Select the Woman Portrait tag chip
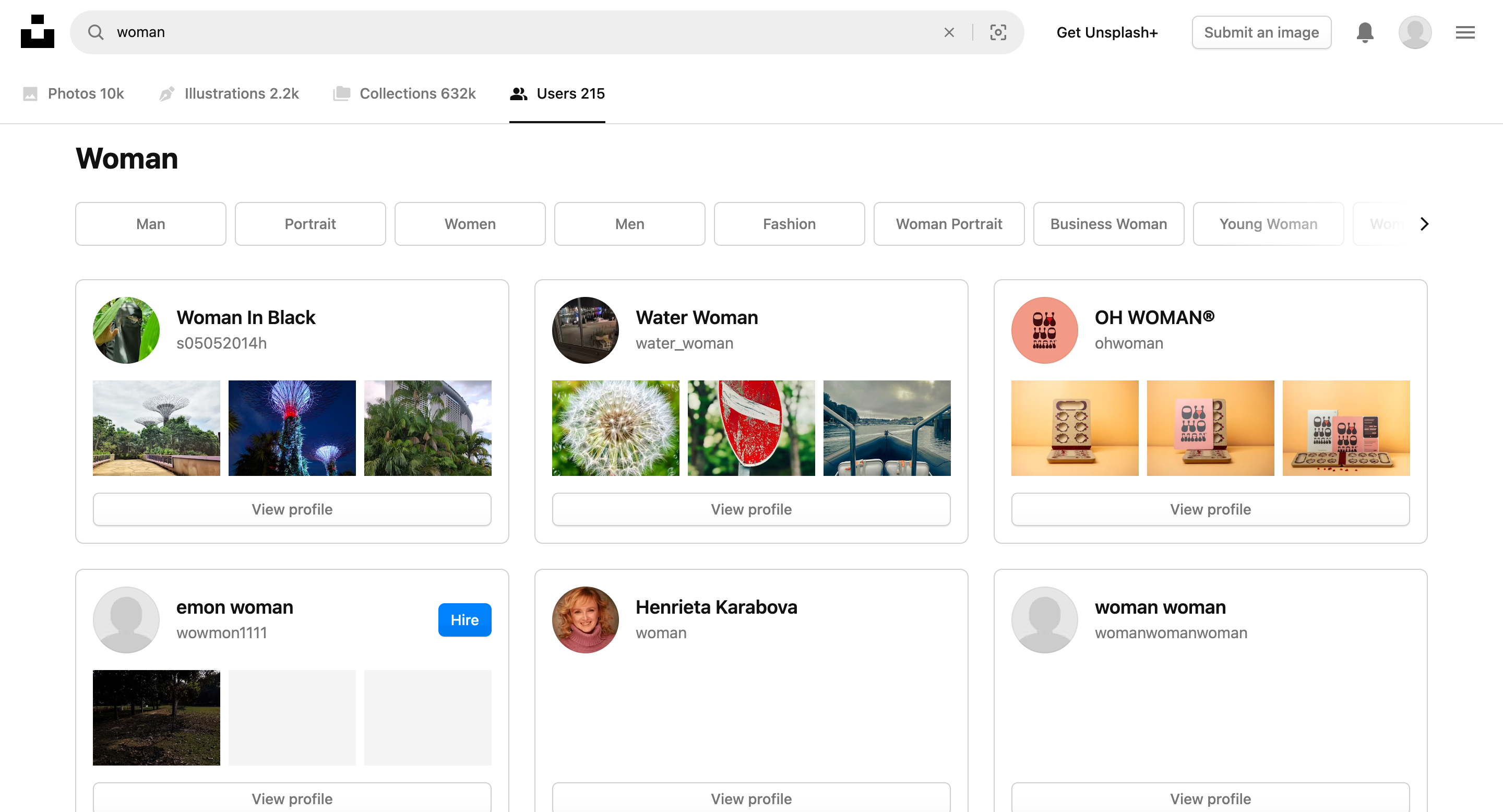Image resolution: width=1503 pixels, height=812 pixels. pos(949,224)
